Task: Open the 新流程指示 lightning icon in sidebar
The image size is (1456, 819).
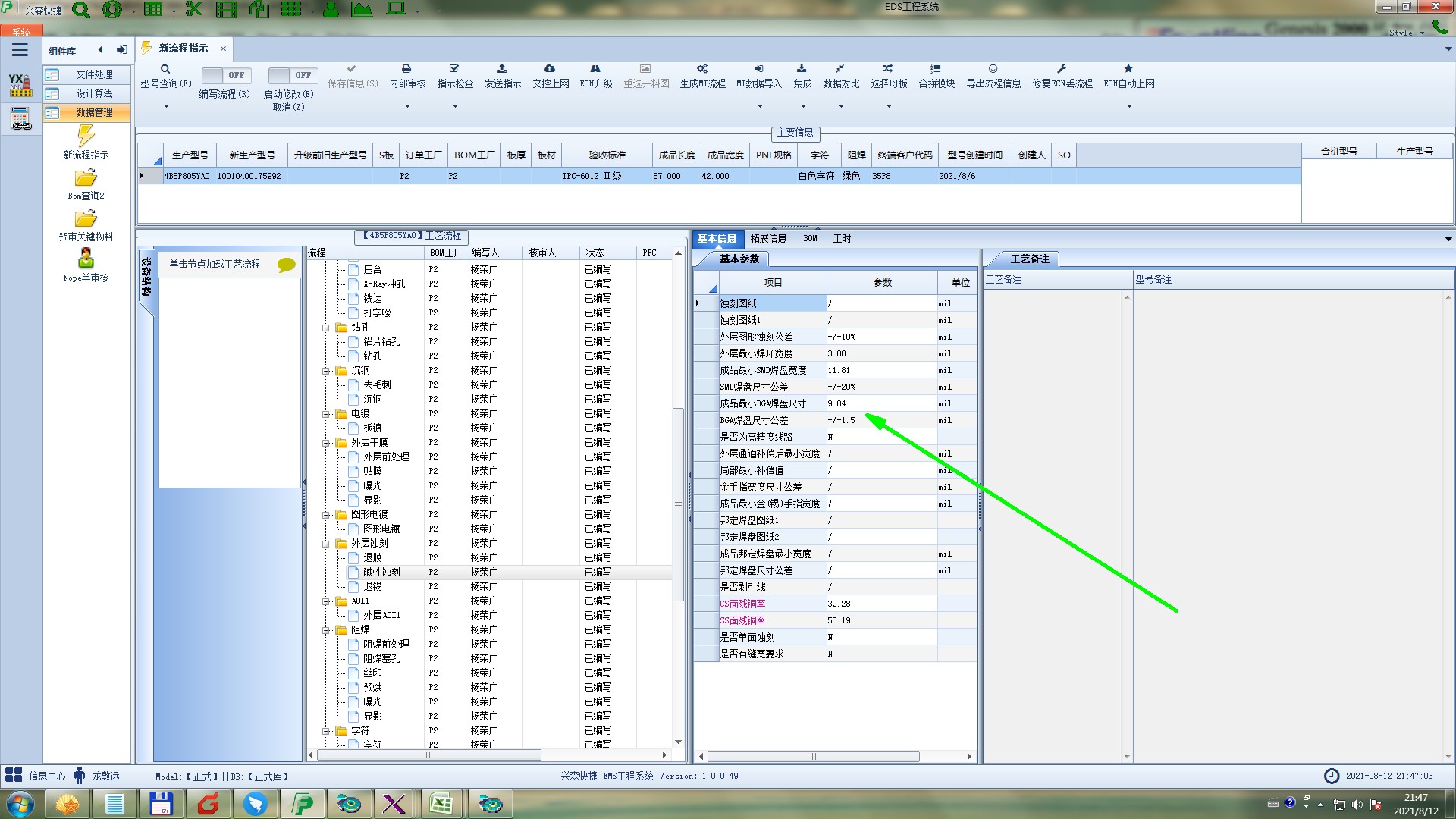Action: click(x=86, y=136)
